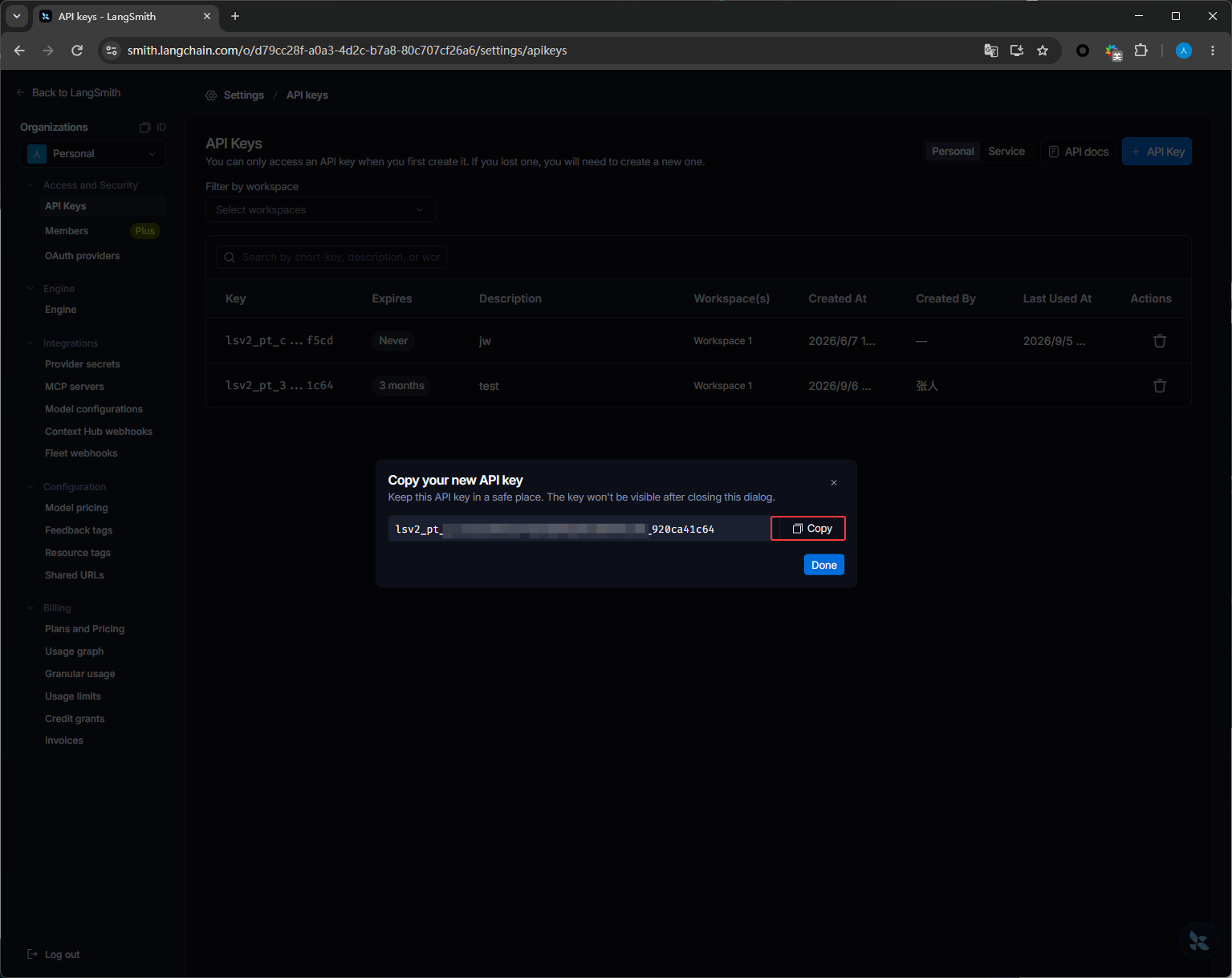Viewport: 1232px width, 978px height.
Task: Copy the organization ID icon
Action: click(145, 128)
